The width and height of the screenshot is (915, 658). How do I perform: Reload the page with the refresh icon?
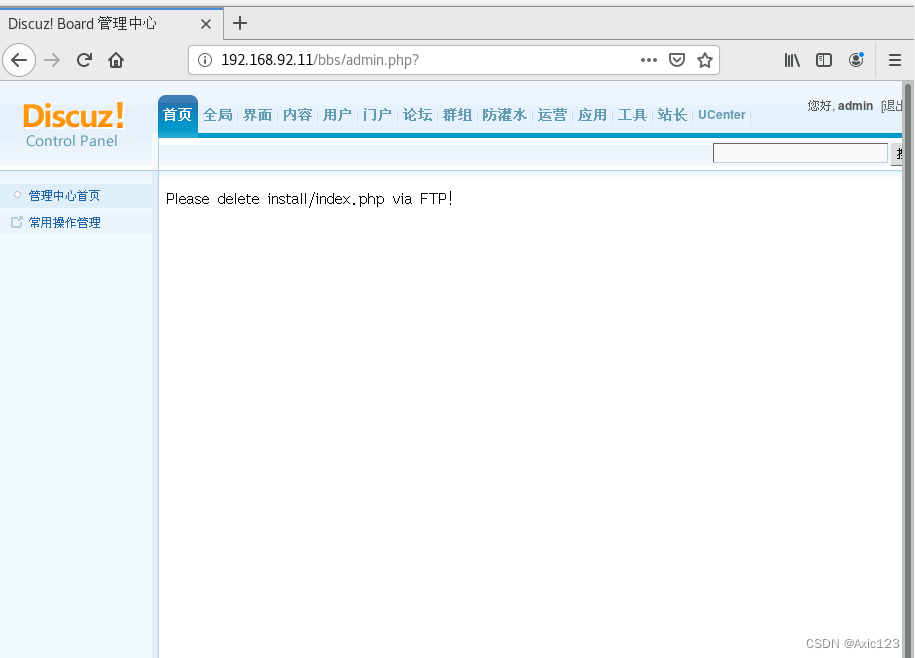(x=84, y=60)
